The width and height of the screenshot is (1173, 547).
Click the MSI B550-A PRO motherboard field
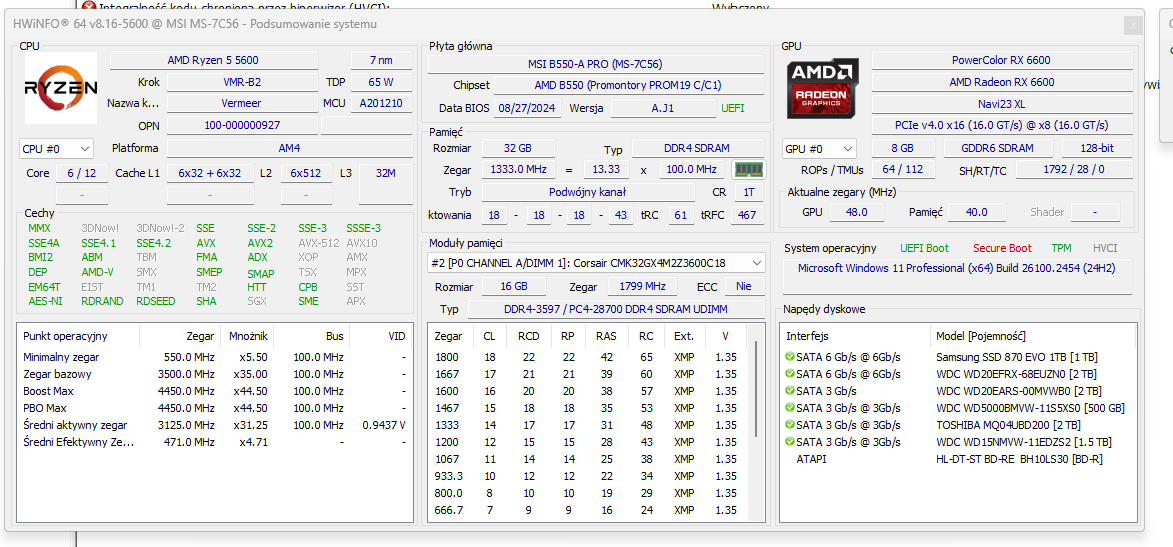[x=595, y=64]
